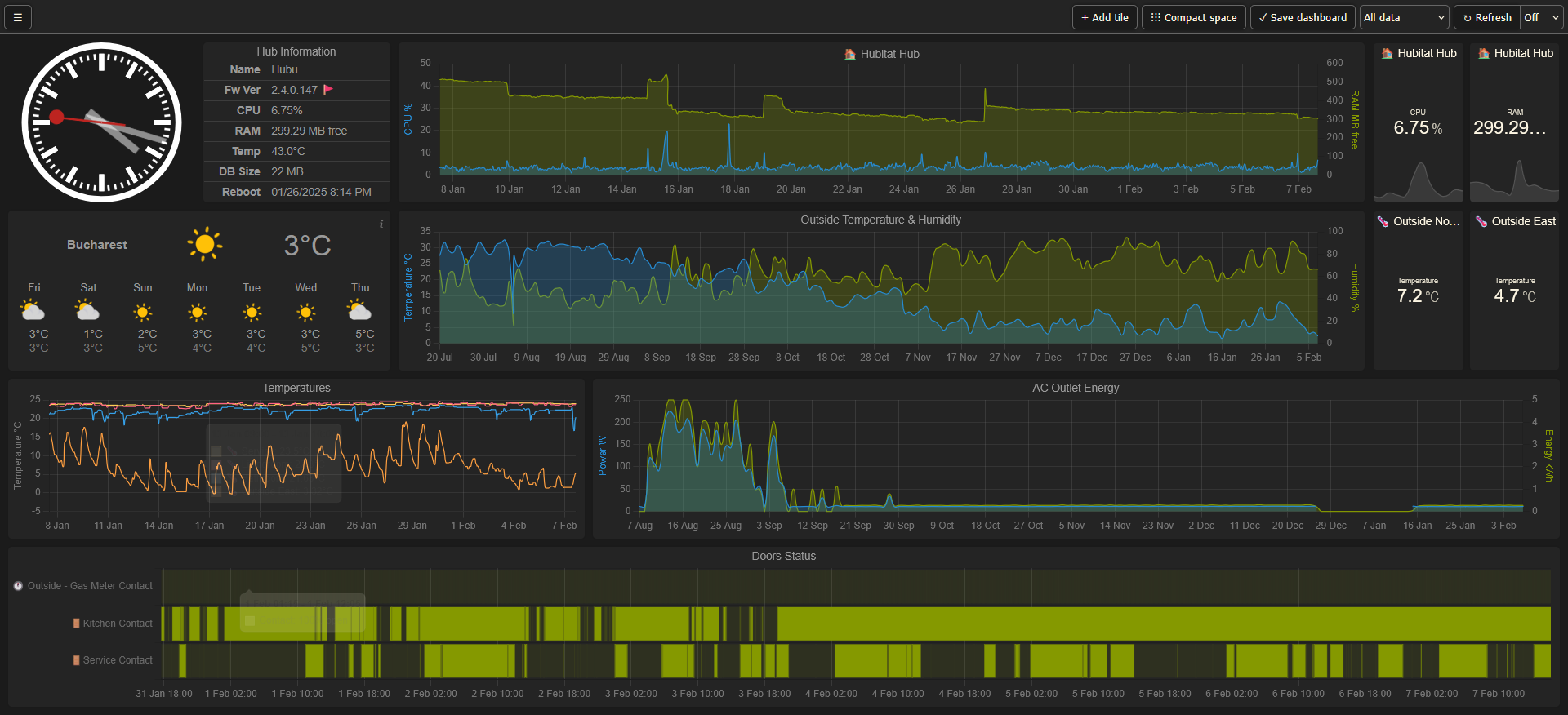The width and height of the screenshot is (1568, 715).
Task: Open the auto-refresh interval Off dropdown
Action: [x=1540, y=17]
